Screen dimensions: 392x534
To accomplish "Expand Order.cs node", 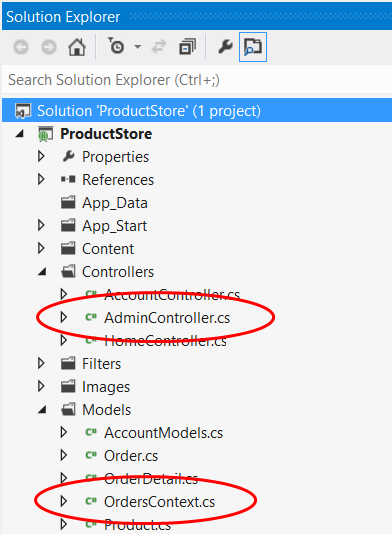I will 63,455.
